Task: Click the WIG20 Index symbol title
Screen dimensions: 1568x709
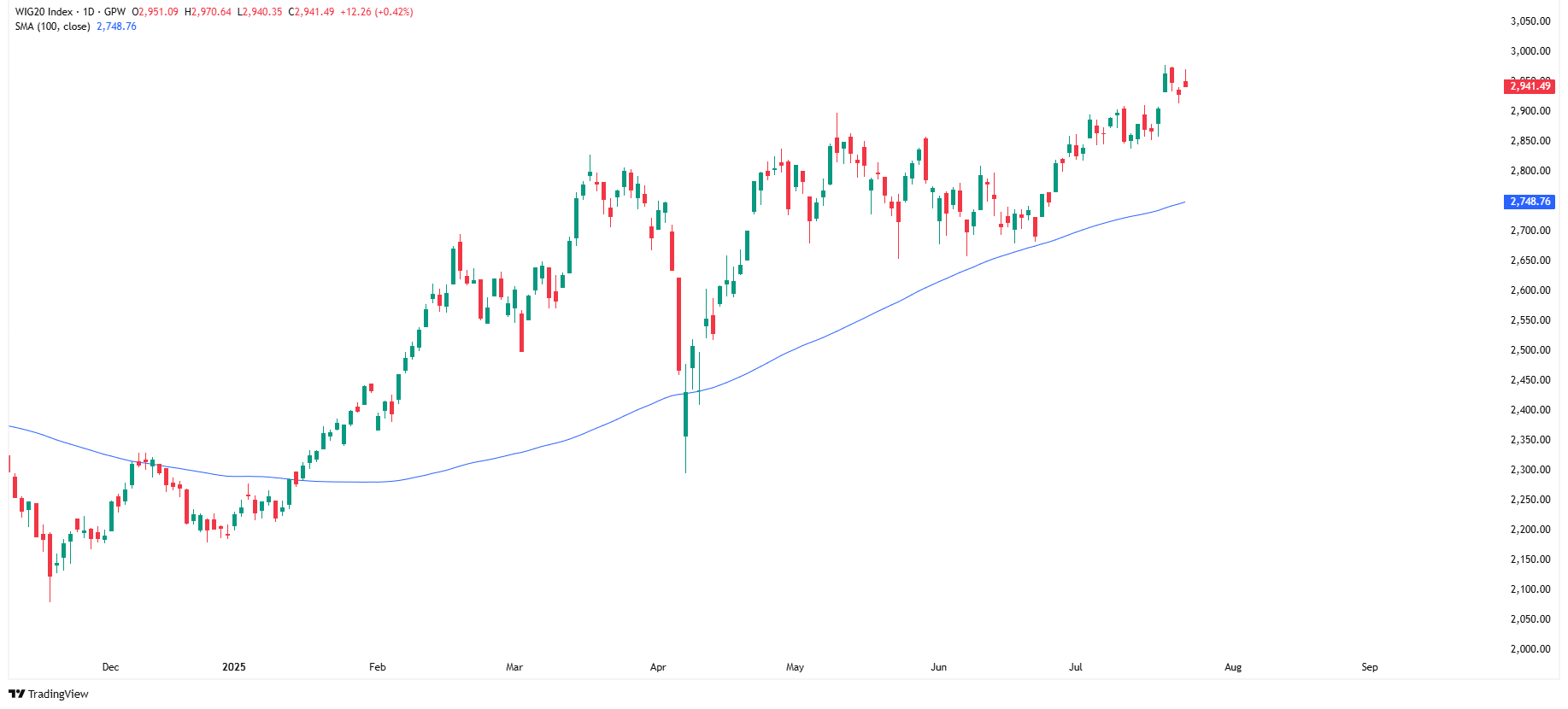Action: click(x=44, y=12)
